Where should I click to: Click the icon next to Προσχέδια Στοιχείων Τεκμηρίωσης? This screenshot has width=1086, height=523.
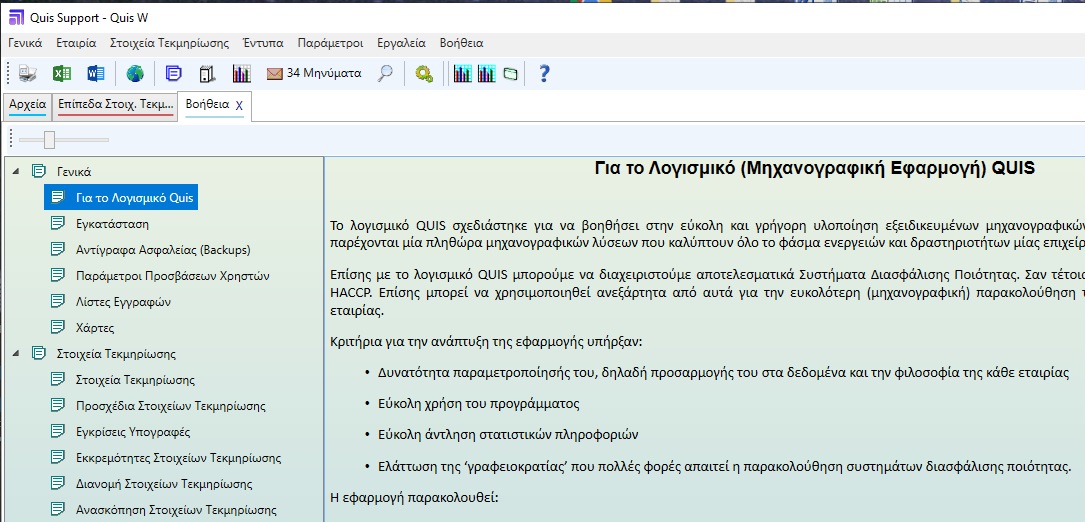[x=58, y=405]
